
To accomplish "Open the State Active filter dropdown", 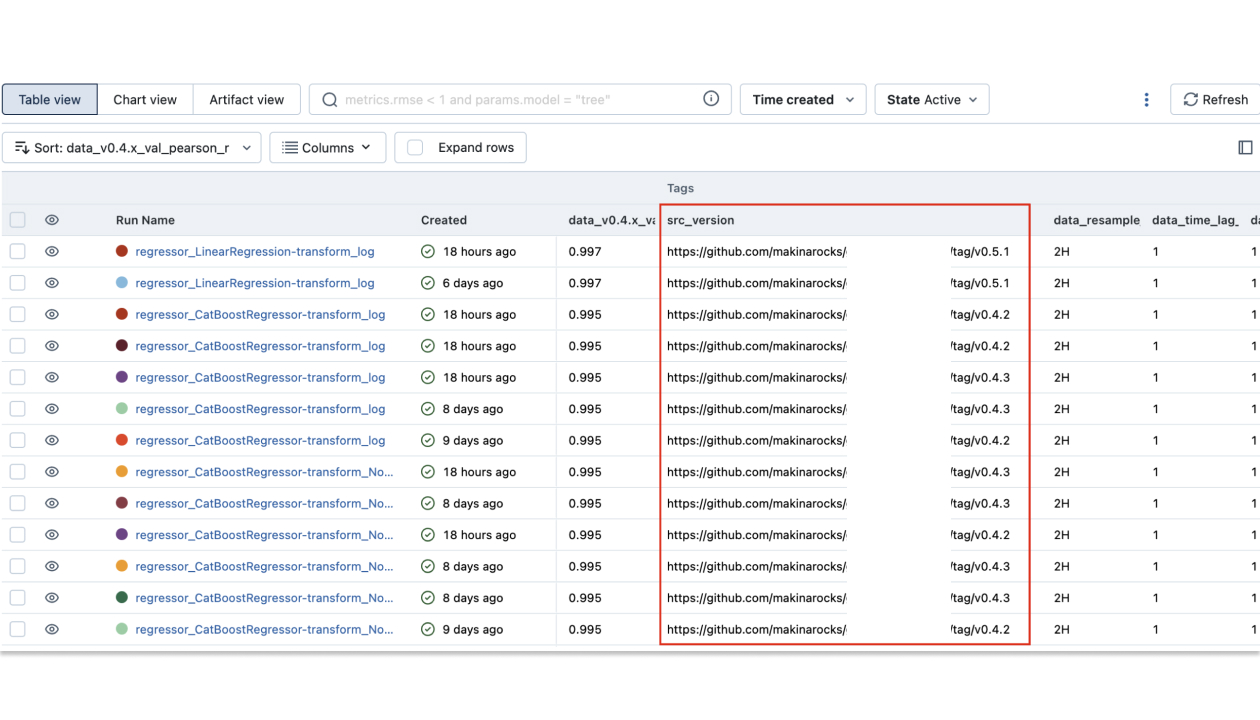I will point(932,100).
